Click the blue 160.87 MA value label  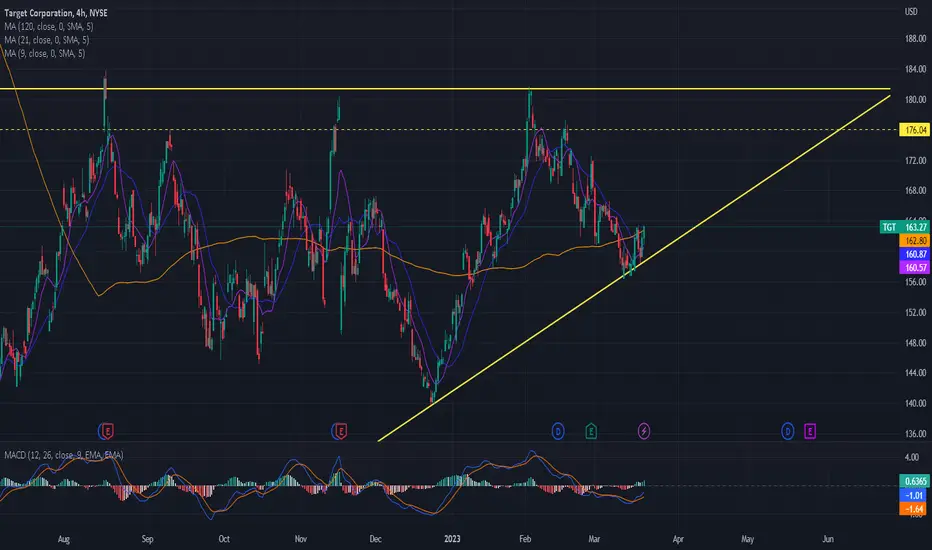click(914, 254)
